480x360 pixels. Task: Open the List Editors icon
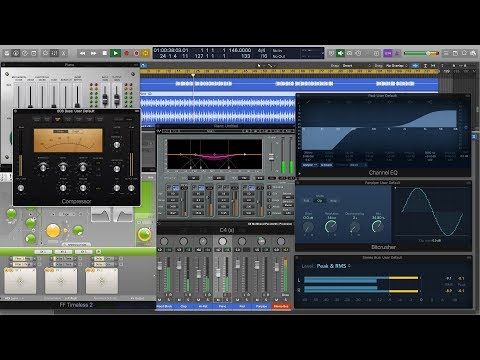click(446, 53)
